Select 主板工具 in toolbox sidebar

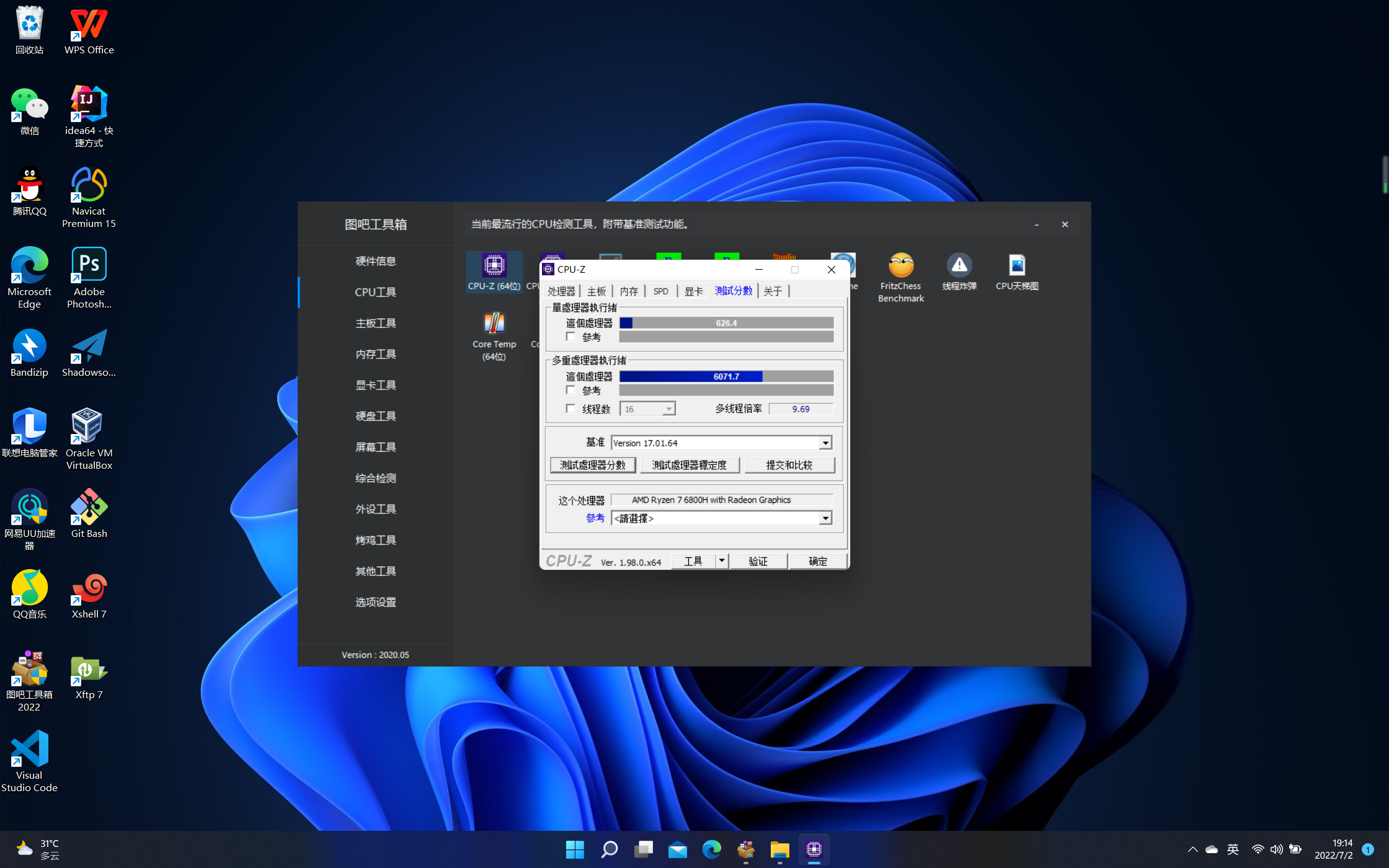point(376,323)
